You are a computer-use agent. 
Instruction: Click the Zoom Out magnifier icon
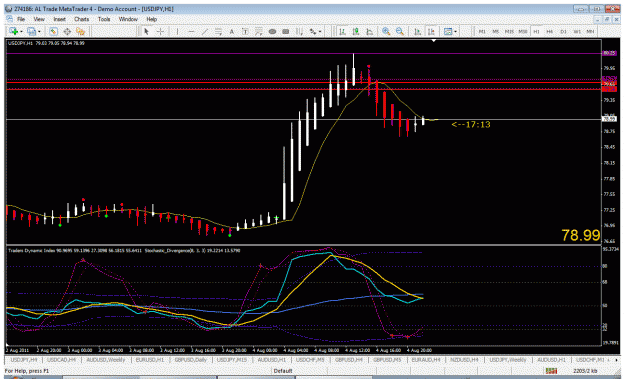point(399,31)
